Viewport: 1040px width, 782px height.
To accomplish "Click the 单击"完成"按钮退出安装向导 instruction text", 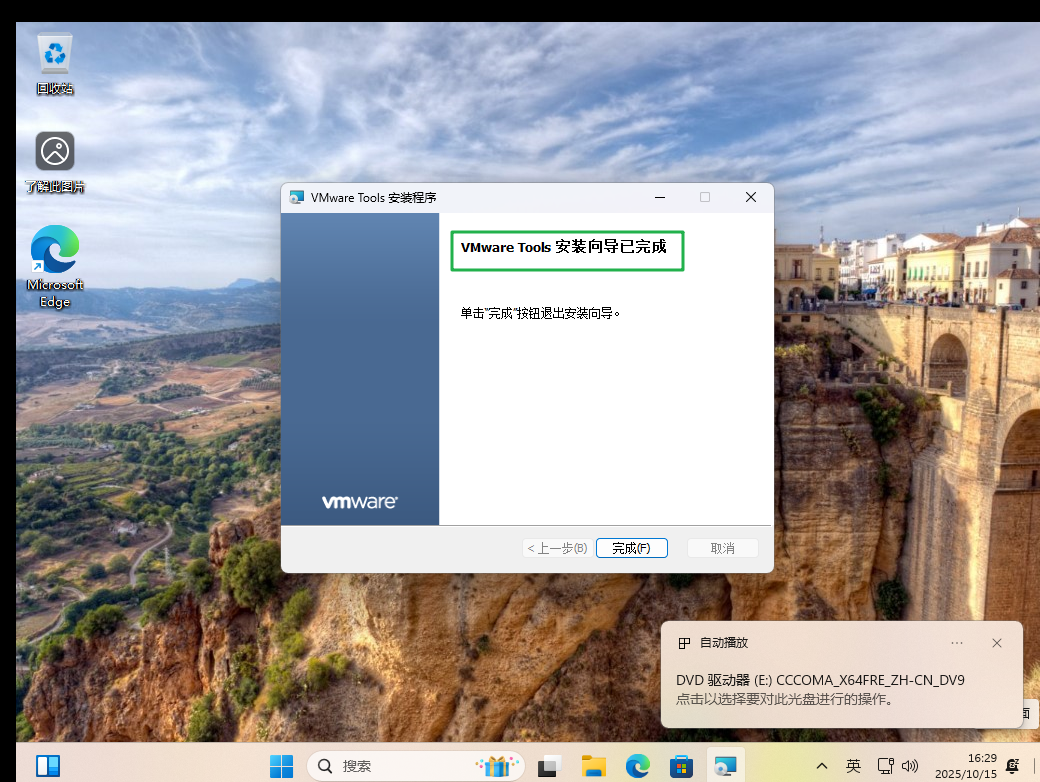I will 540,313.
